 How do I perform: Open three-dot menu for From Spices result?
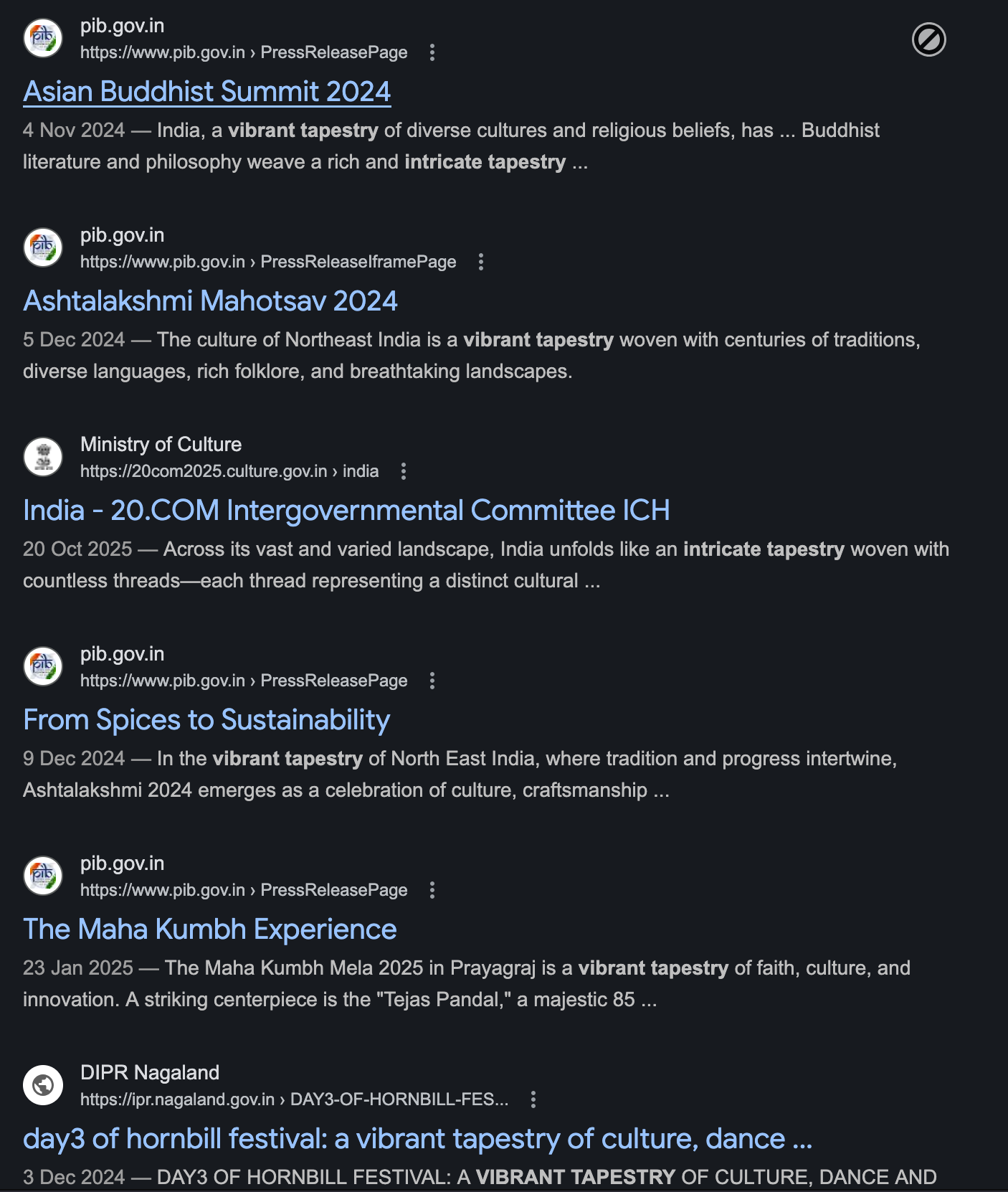click(432, 681)
